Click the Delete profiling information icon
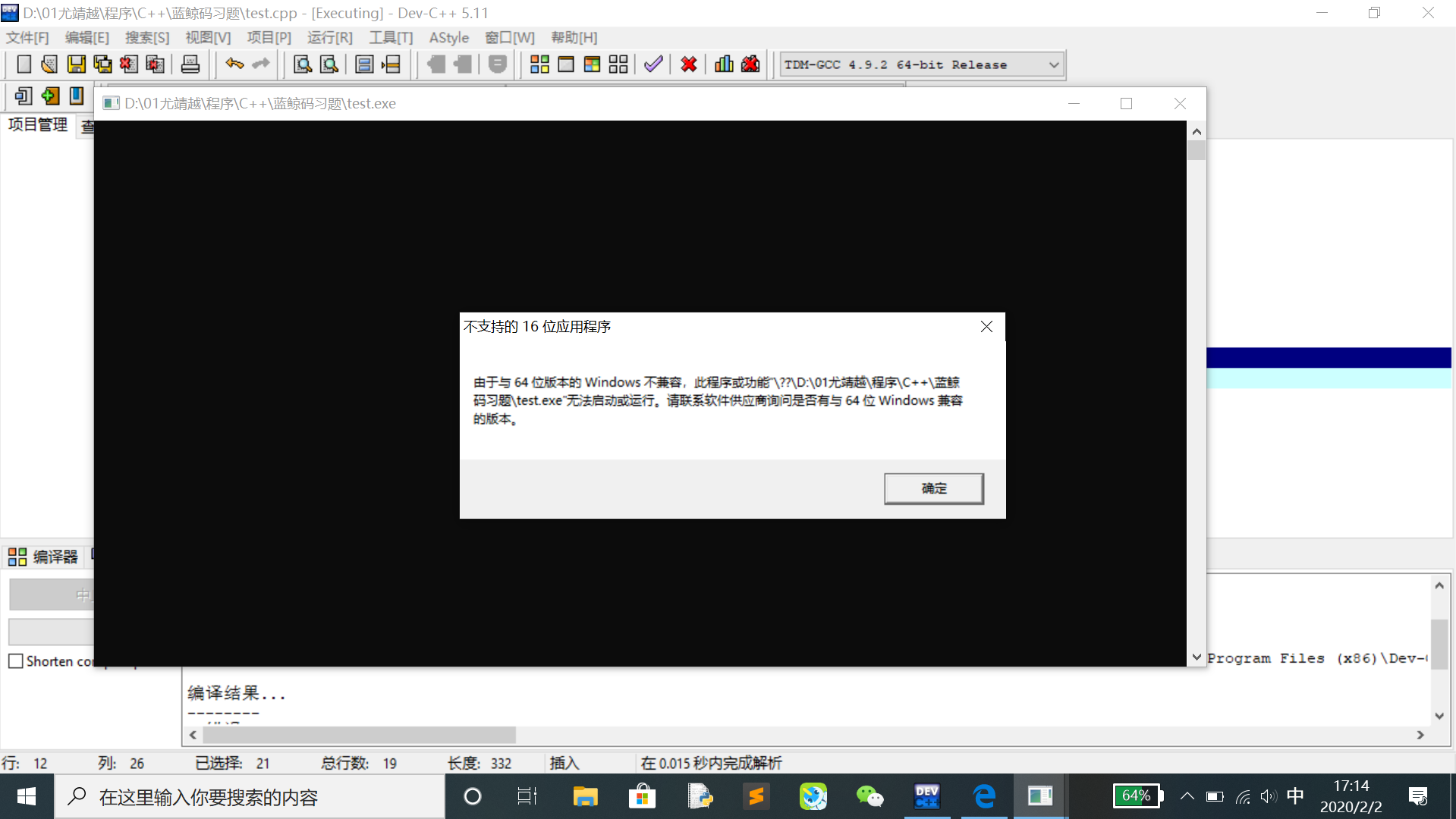Image resolution: width=1456 pixels, height=819 pixels. click(750, 64)
